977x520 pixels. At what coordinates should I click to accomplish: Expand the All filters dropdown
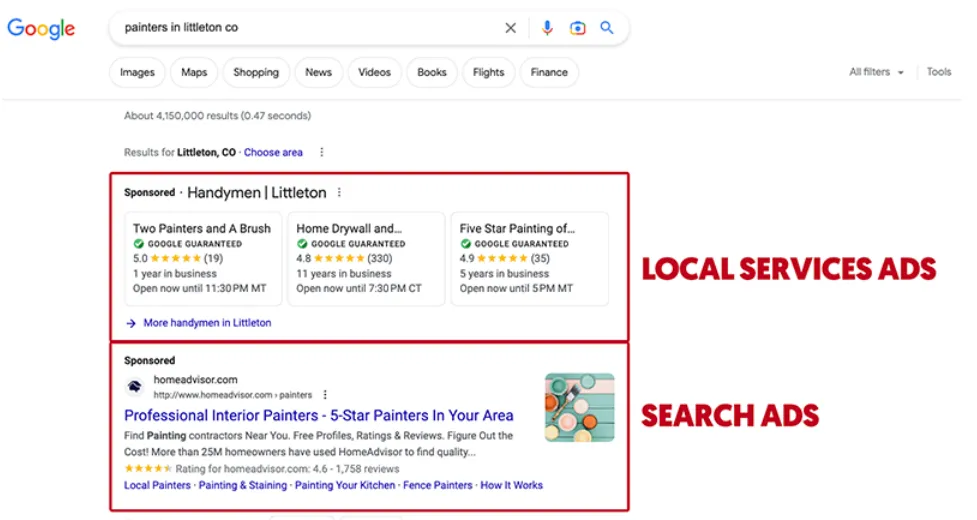tap(876, 72)
